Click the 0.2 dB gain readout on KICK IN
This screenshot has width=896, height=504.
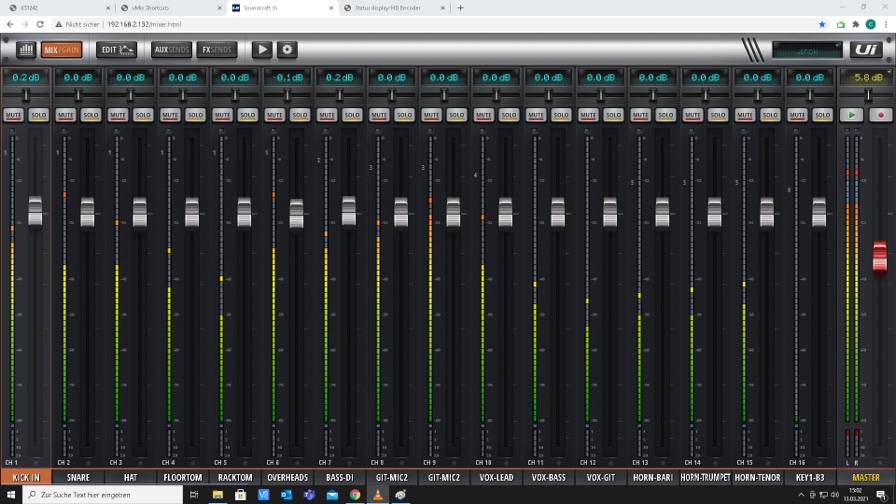point(26,77)
